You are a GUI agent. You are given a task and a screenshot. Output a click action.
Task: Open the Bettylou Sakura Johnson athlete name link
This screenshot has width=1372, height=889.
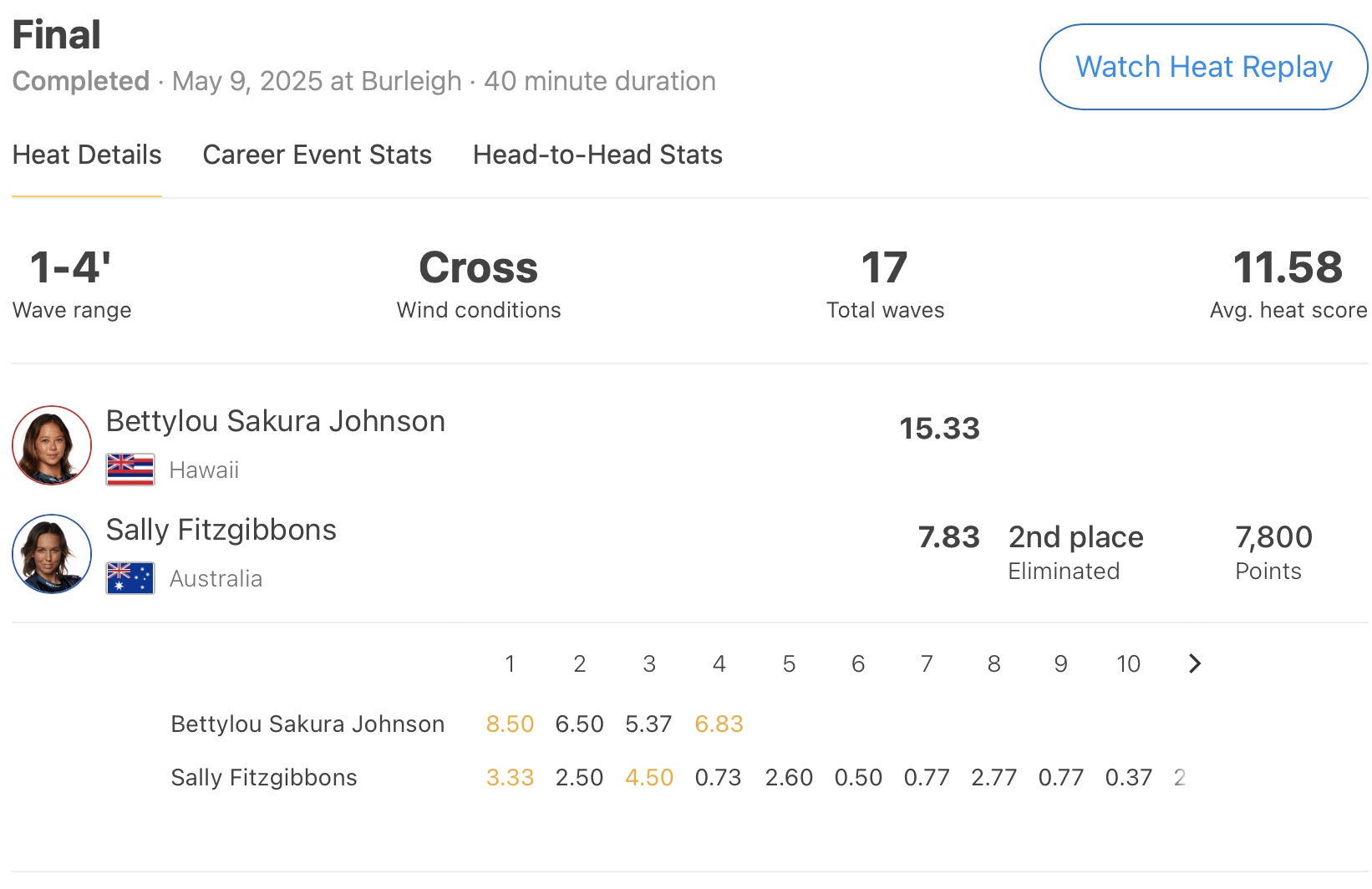(276, 421)
